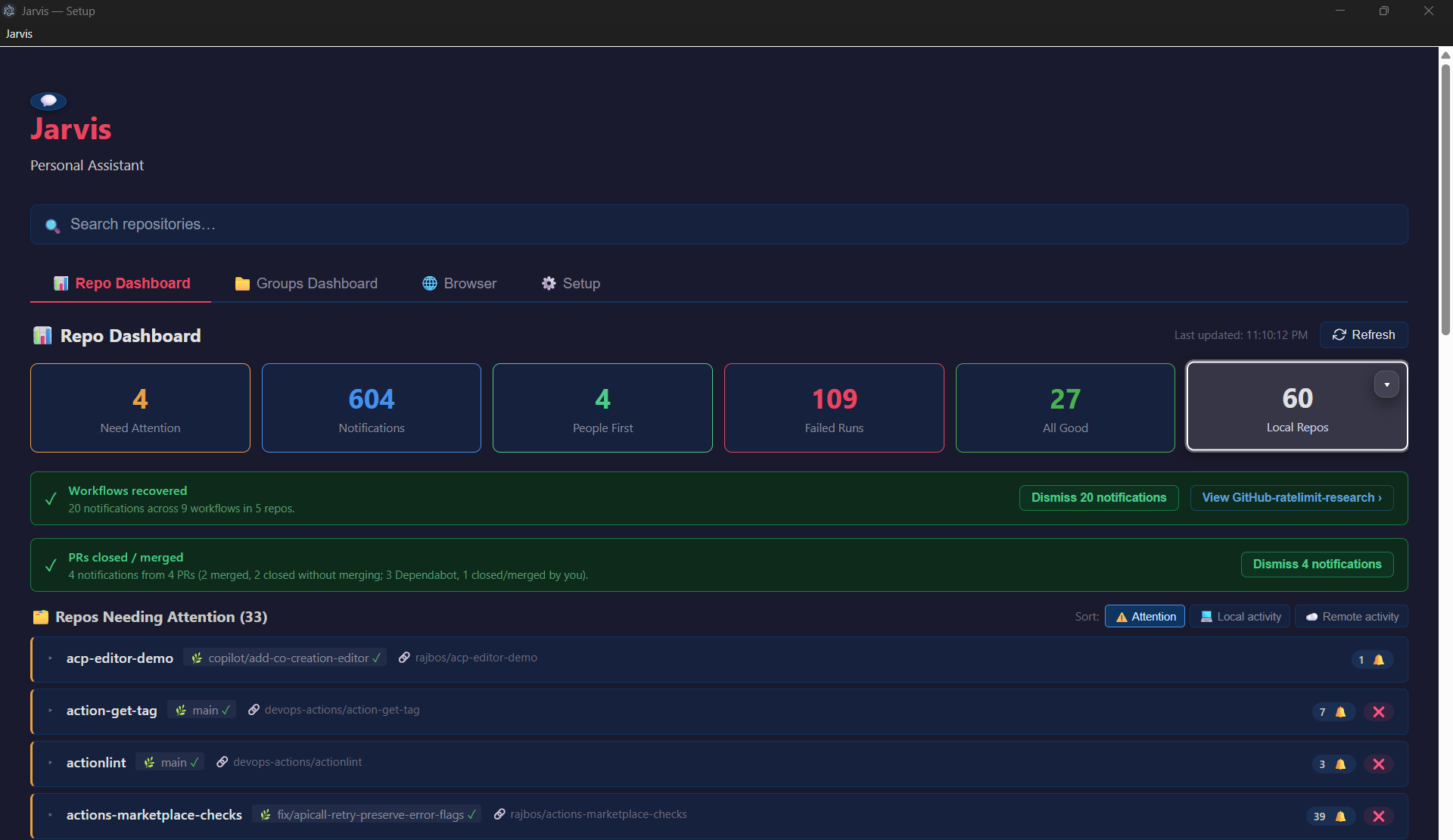Click the Refresh button
Image resolution: width=1453 pixels, height=840 pixels.
click(1364, 334)
